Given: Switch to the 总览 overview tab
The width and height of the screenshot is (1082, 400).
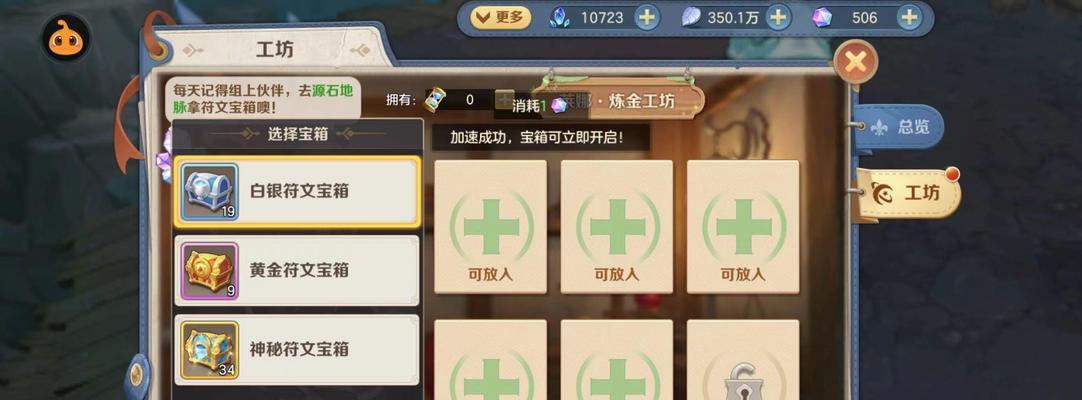Looking at the screenshot, I should pos(899,127).
